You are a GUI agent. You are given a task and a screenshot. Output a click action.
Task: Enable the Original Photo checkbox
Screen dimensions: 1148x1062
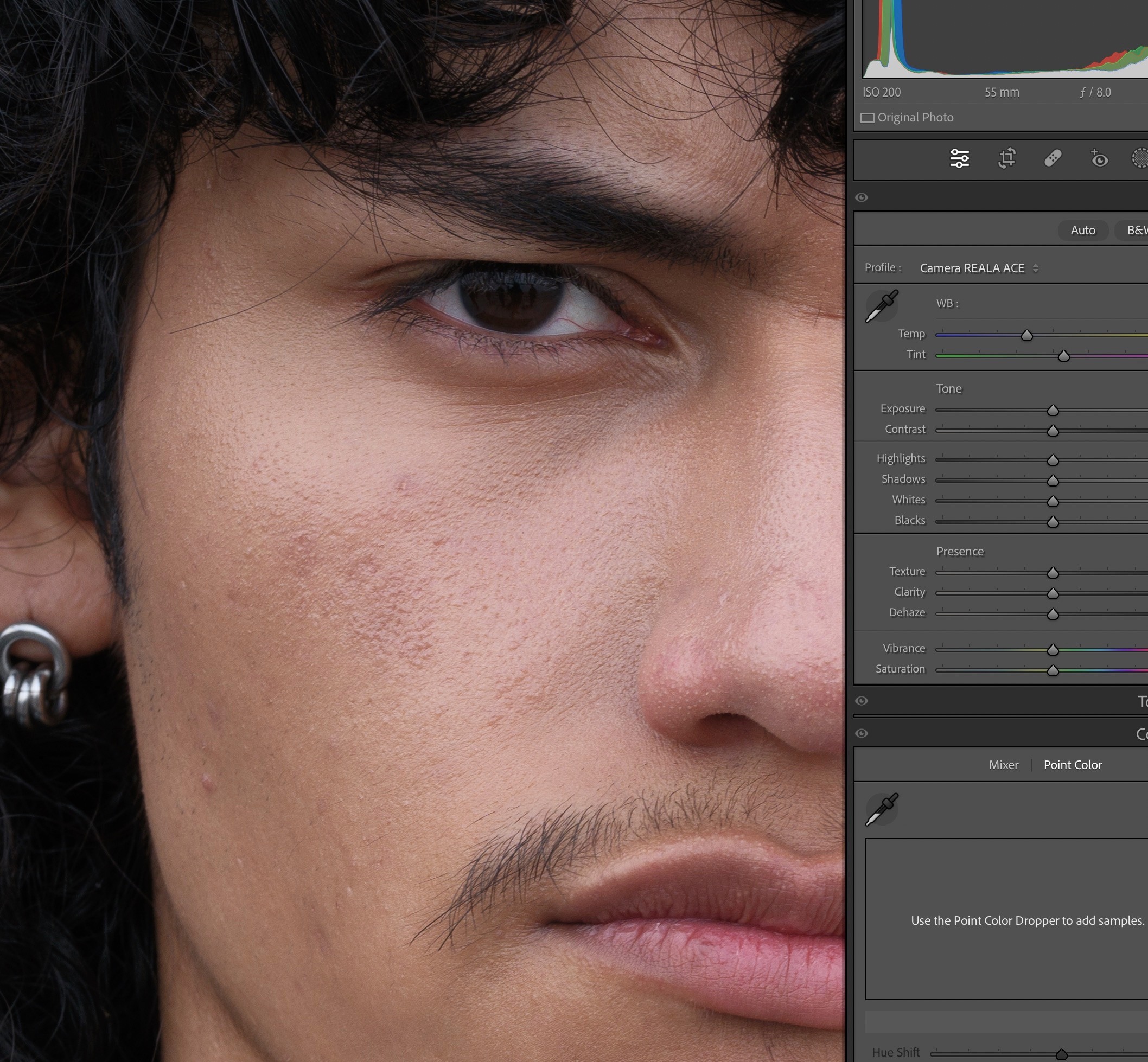868,118
